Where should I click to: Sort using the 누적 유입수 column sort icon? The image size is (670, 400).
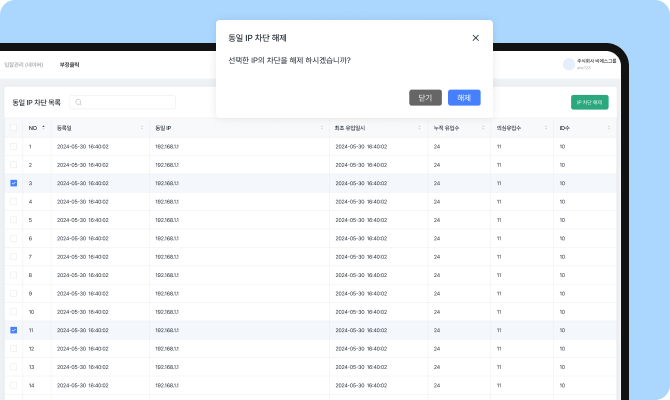483,128
